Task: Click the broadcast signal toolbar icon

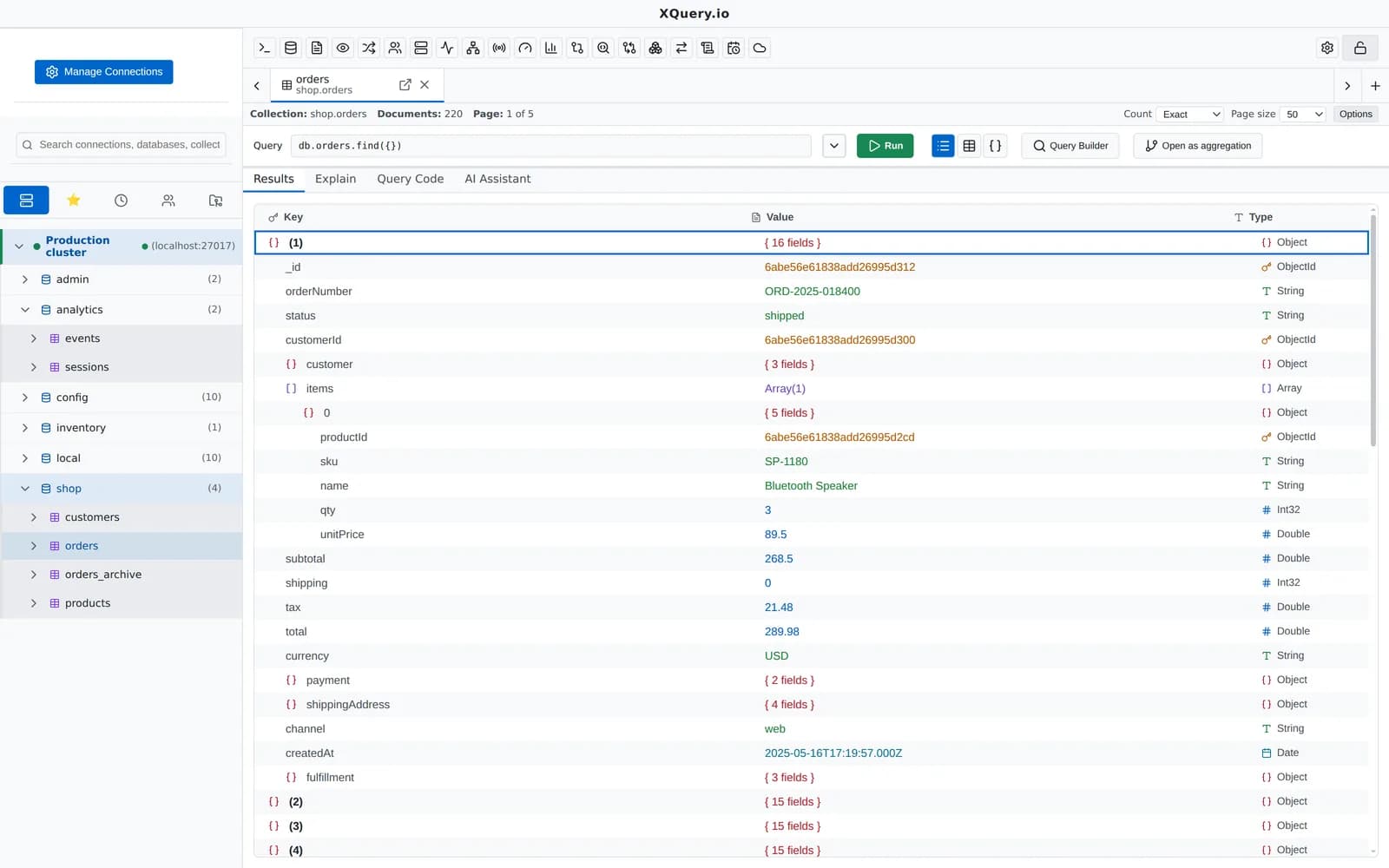Action: click(499, 48)
